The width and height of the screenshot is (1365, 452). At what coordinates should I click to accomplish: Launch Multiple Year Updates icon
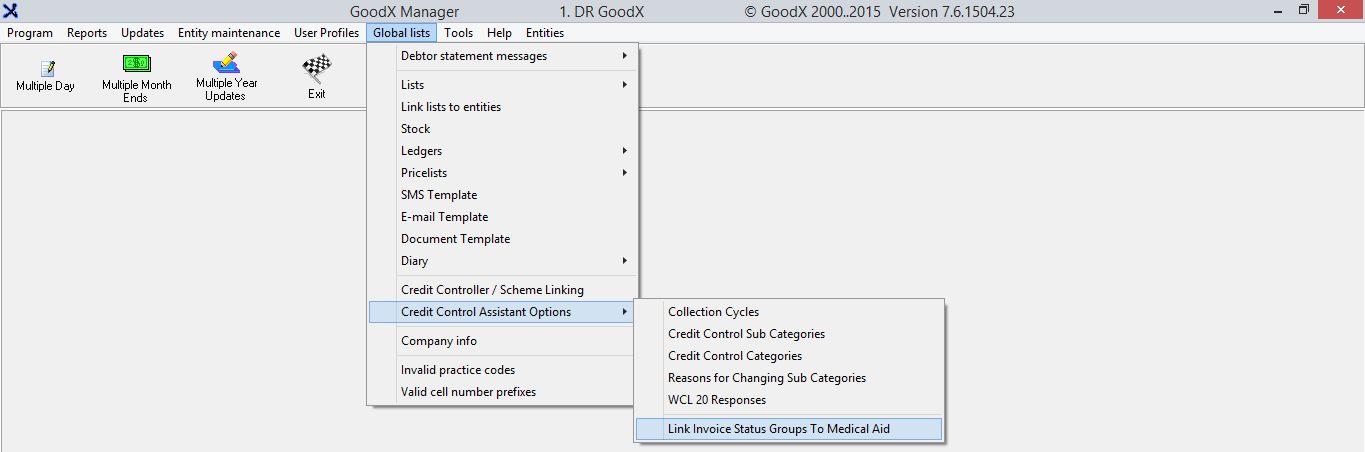[226, 64]
